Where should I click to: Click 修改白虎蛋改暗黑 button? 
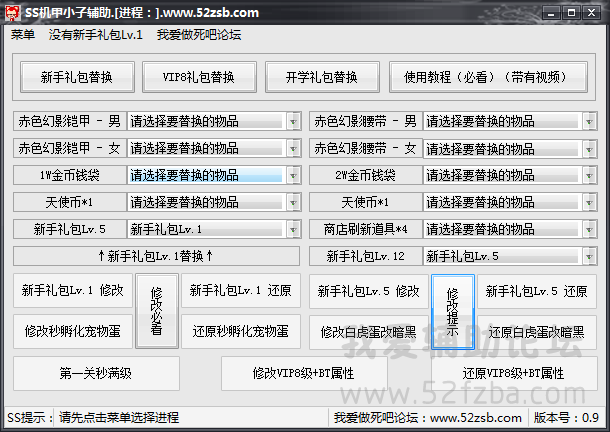[x=369, y=332]
